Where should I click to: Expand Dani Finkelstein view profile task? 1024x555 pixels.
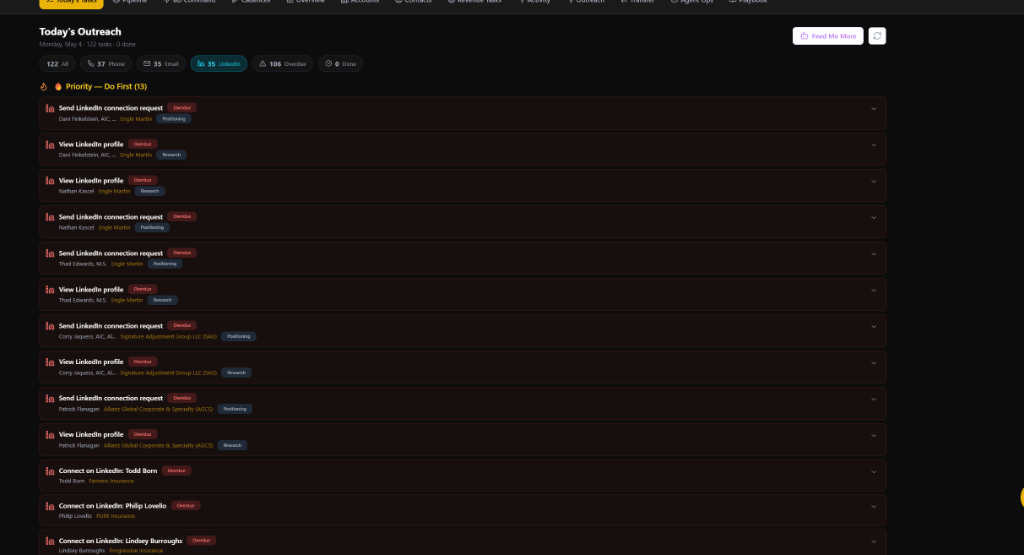pos(873,145)
